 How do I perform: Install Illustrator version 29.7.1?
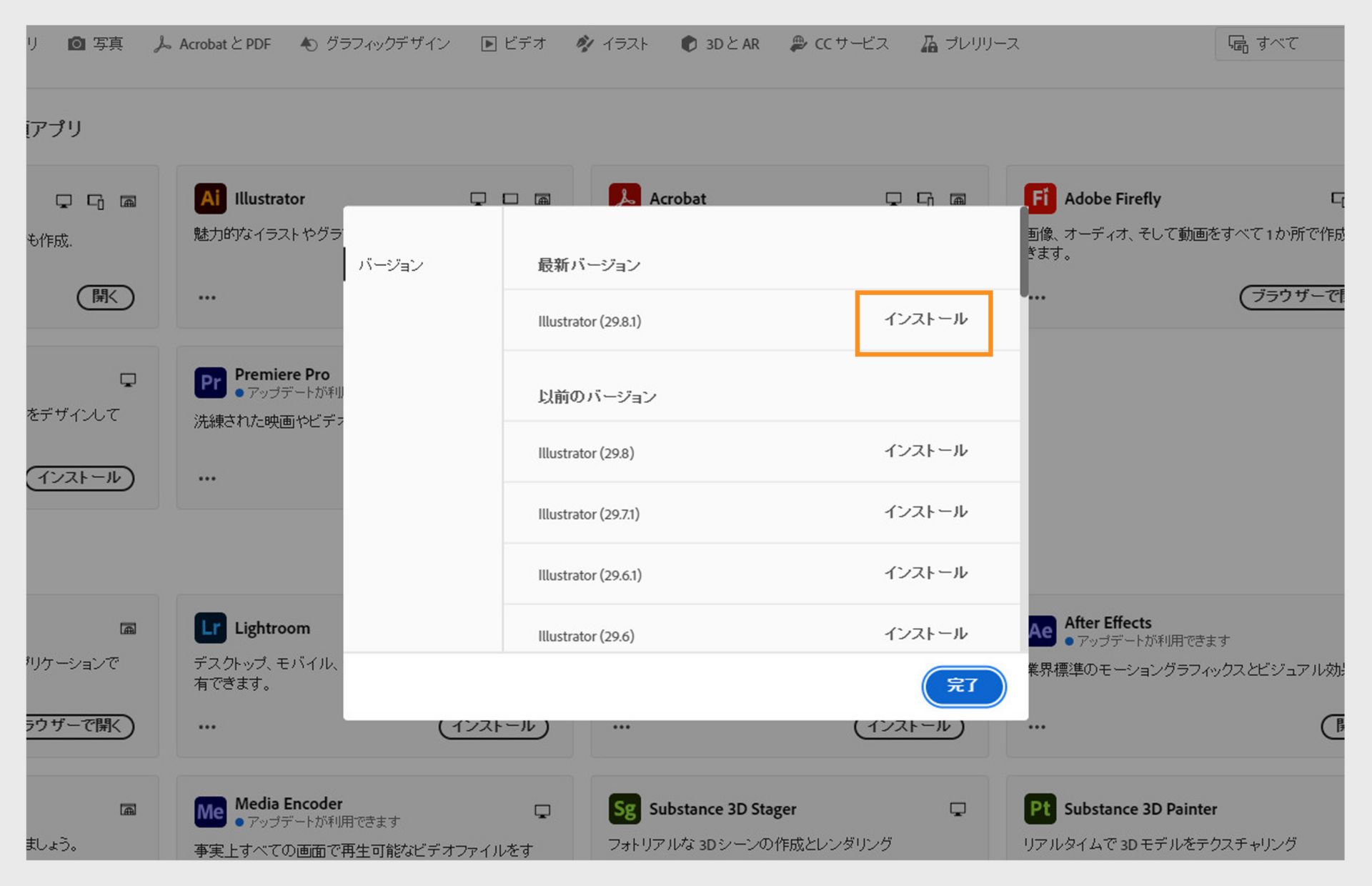[925, 512]
